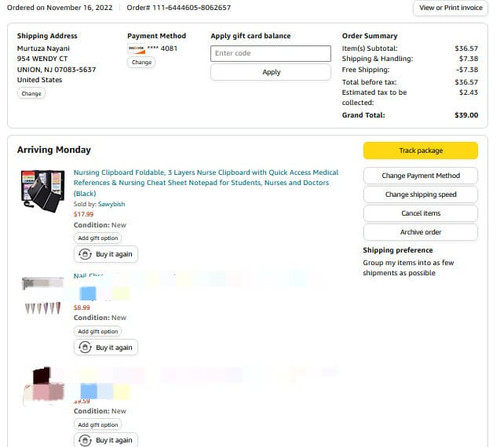
Task: Apply the gift card balance
Action: point(270,72)
